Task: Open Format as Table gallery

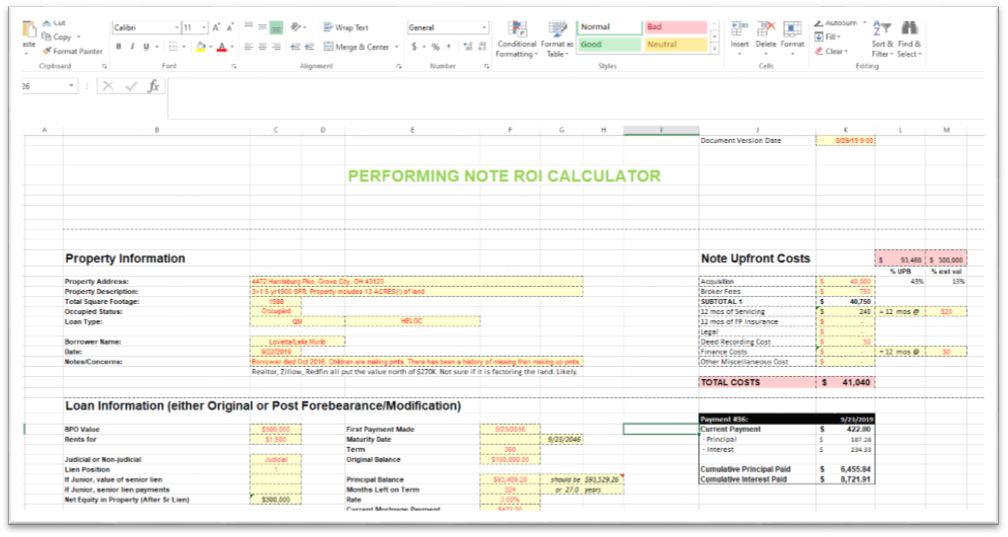Action: pos(557,39)
